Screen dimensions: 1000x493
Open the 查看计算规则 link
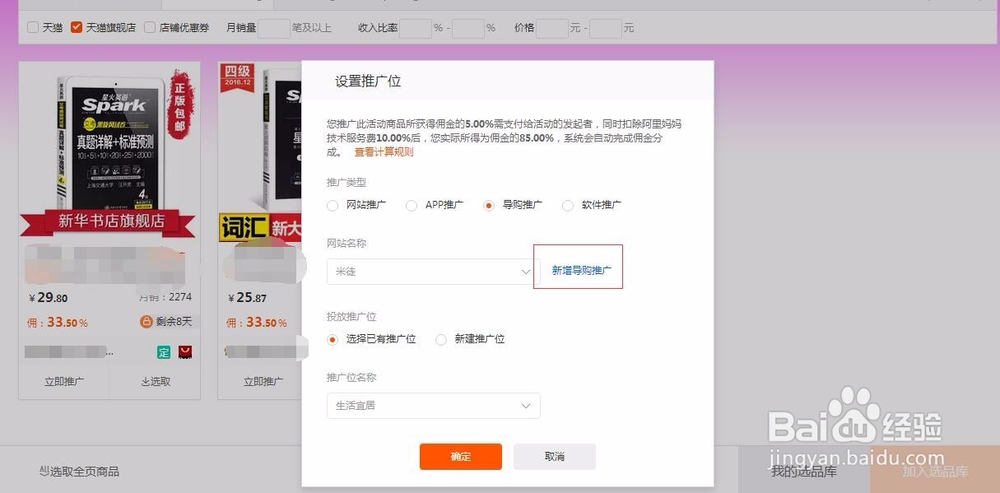coord(384,152)
